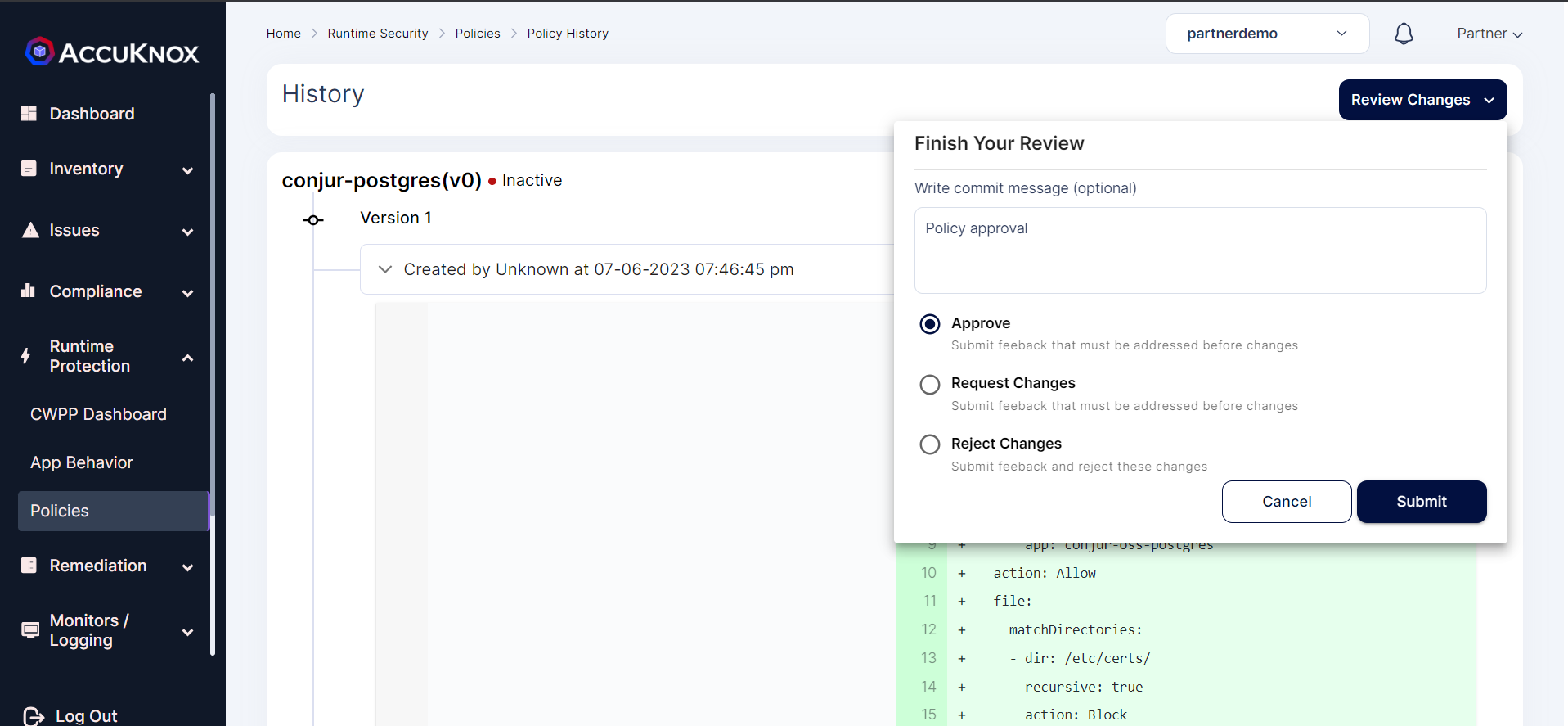The image size is (1568, 726).
Task: Click the Inventory sidebar icon
Action: pyautogui.click(x=29, y=169)
